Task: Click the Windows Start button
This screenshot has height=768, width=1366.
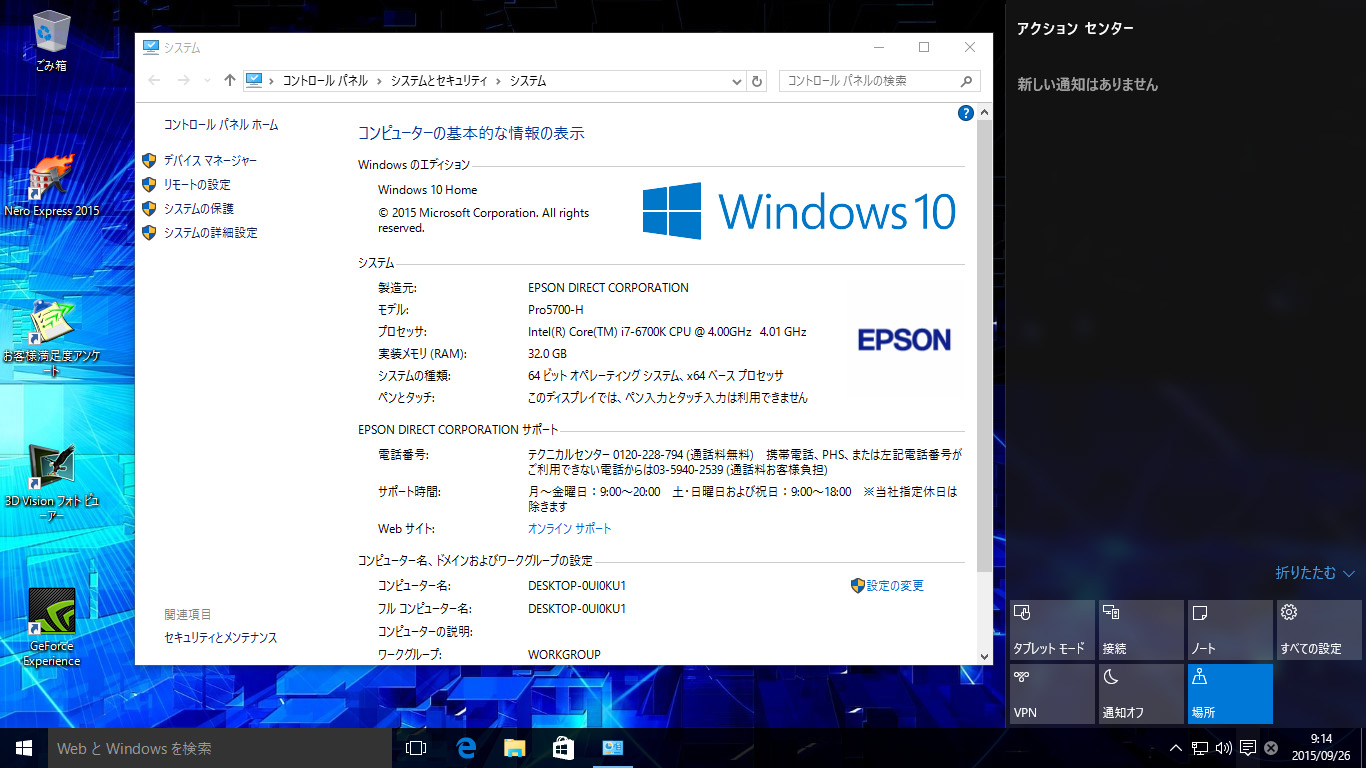Action: click(x=24, y=748)
